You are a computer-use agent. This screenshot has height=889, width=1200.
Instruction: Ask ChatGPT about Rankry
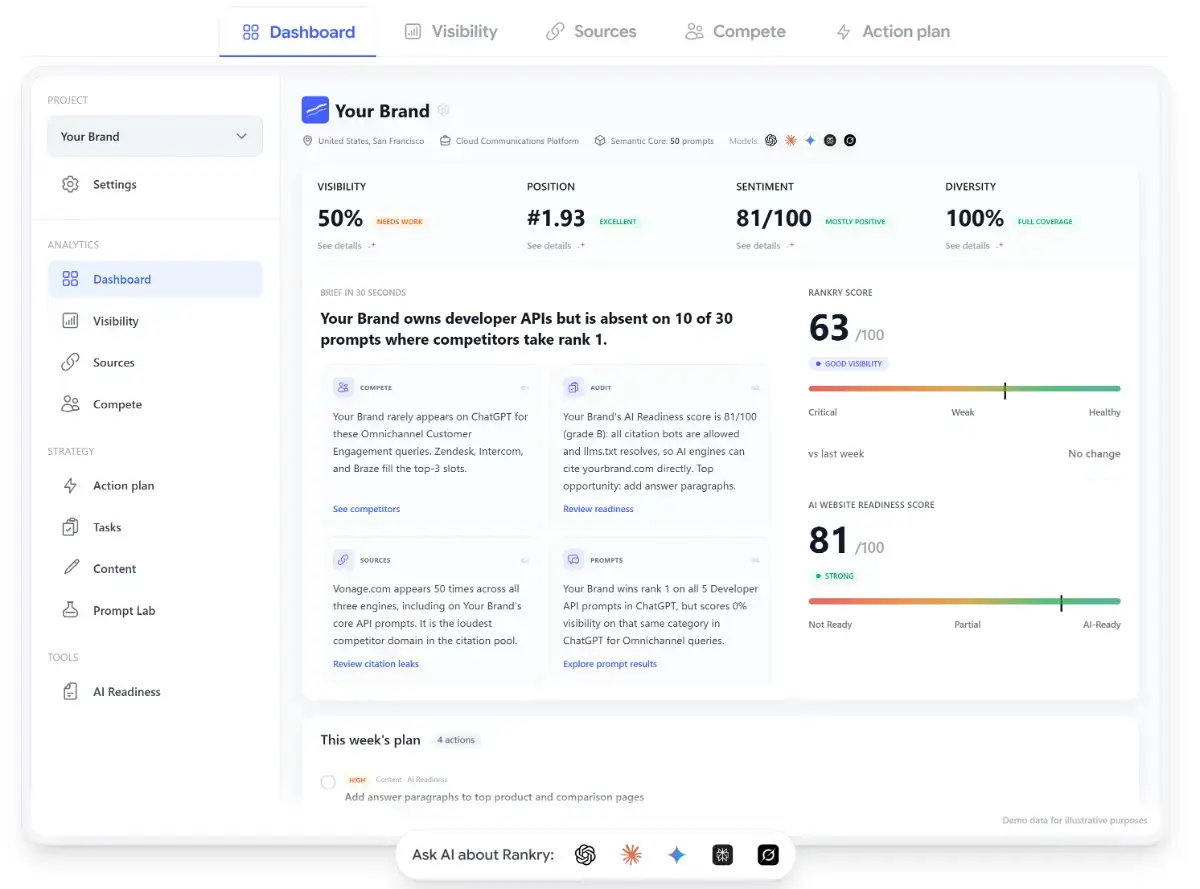(x=586, y=855)
